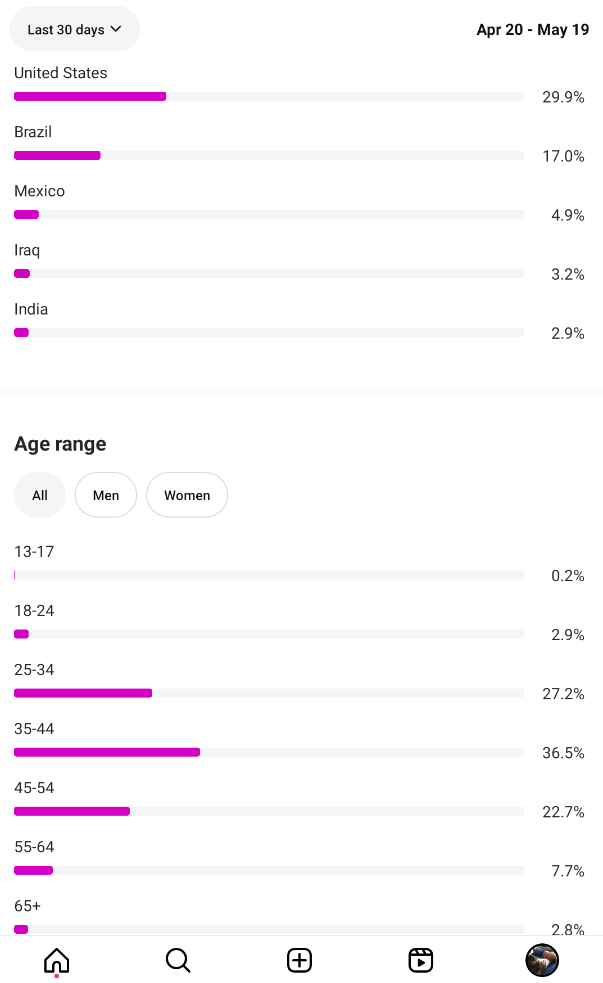Image resolution: width=603 pixels, height=983 pixels.
Task: Click the United States percentage bar
Action: click(269, 97)
